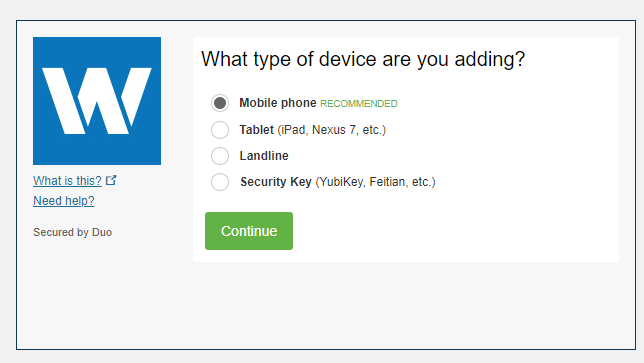Click the "Mobile phone" label text
The height and width of the screenshot is (363, 644).
click(278, 103)
